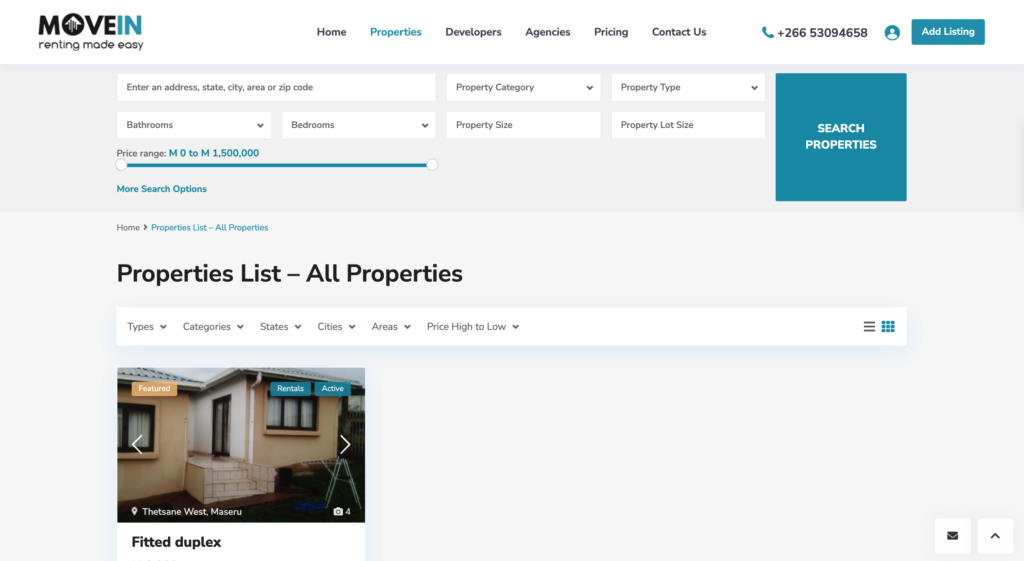This screenshot has height=561, width=1024.
Task: Focus the Property Size input field
Action: point(524,125)
